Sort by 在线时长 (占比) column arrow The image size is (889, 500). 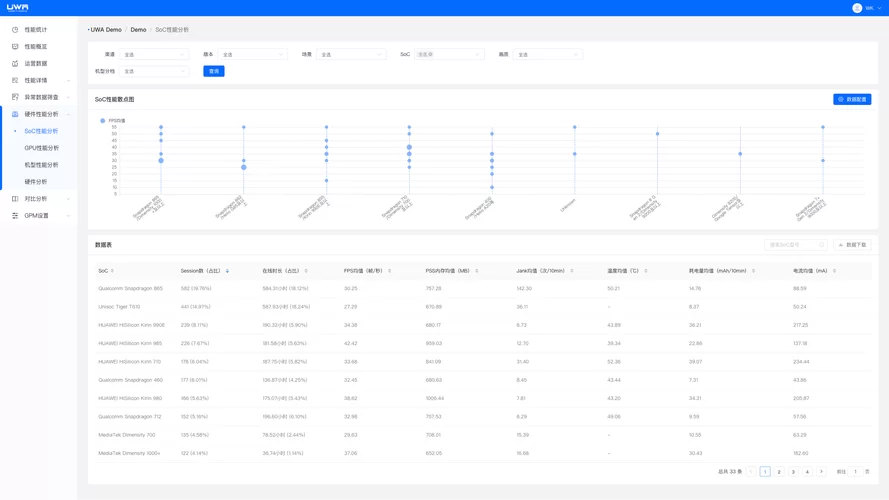(x=306, y=271)
